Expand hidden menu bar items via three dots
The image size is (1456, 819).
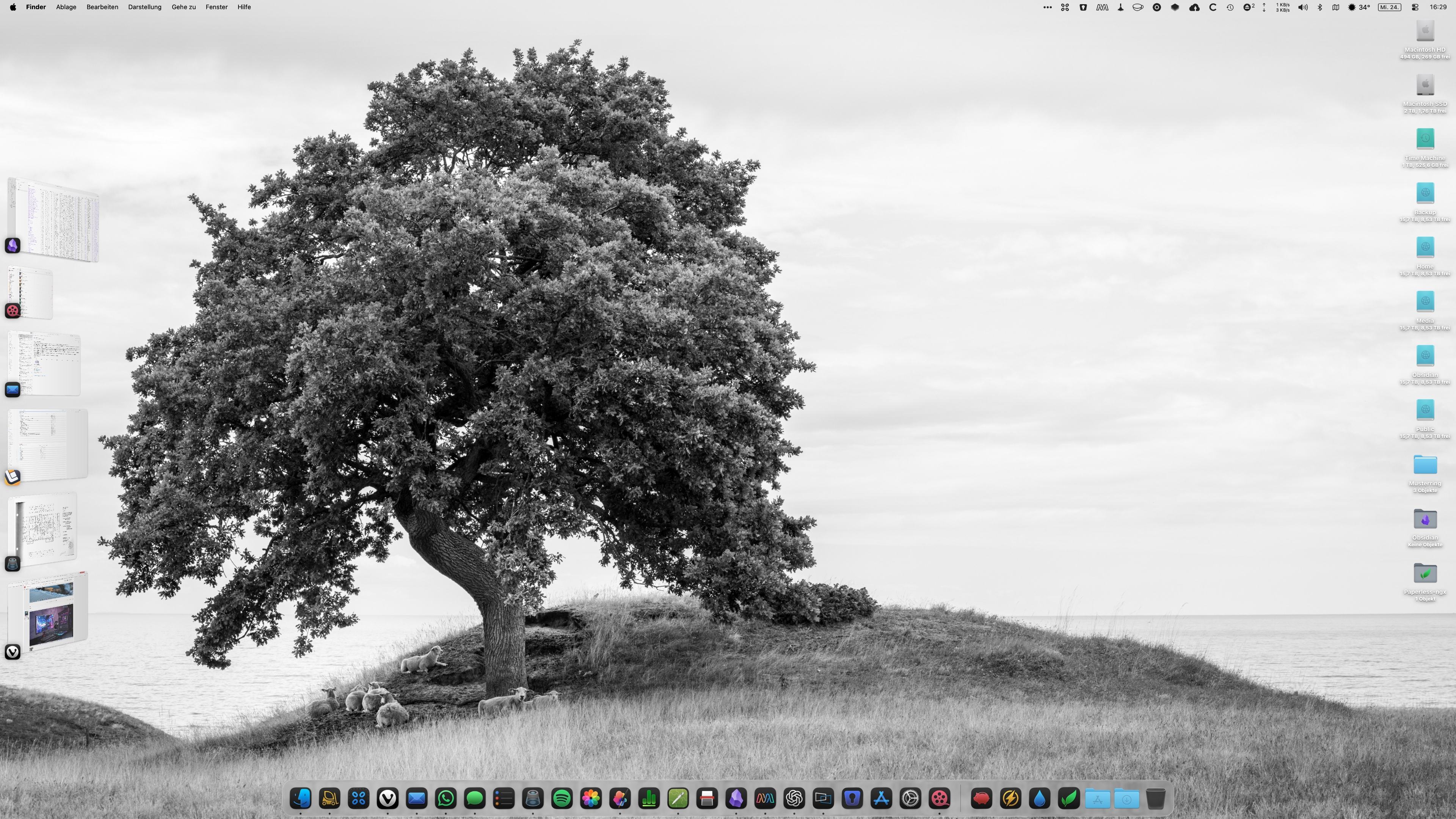click(x=1047, y=7)
